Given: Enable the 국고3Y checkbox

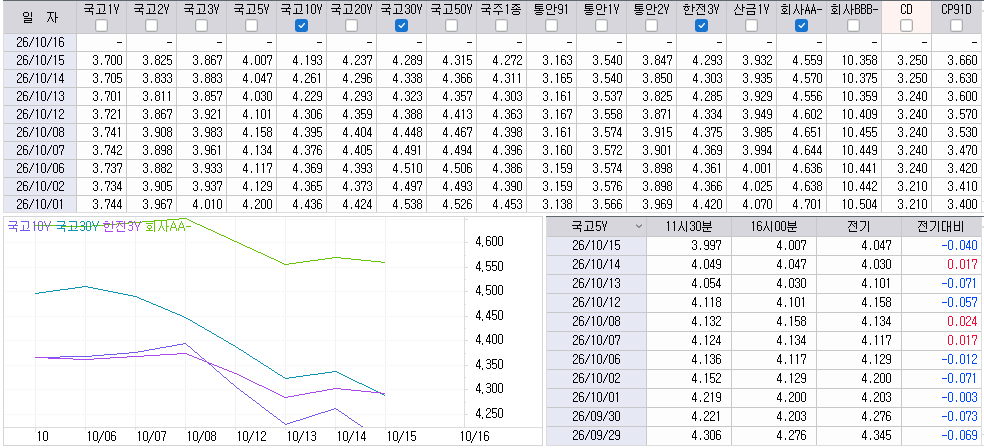Looking at the screenshot, I should click(x=201, y=26).
